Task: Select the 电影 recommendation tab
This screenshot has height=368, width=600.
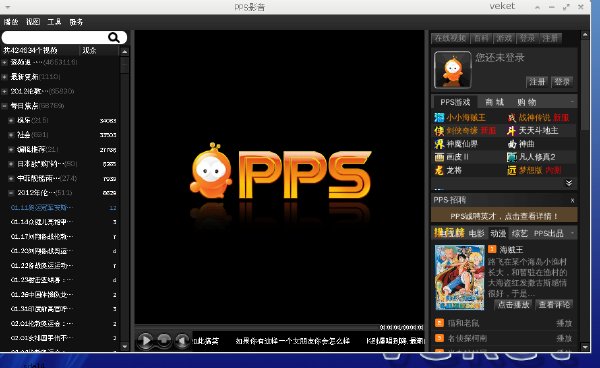Action: point(476,233)
